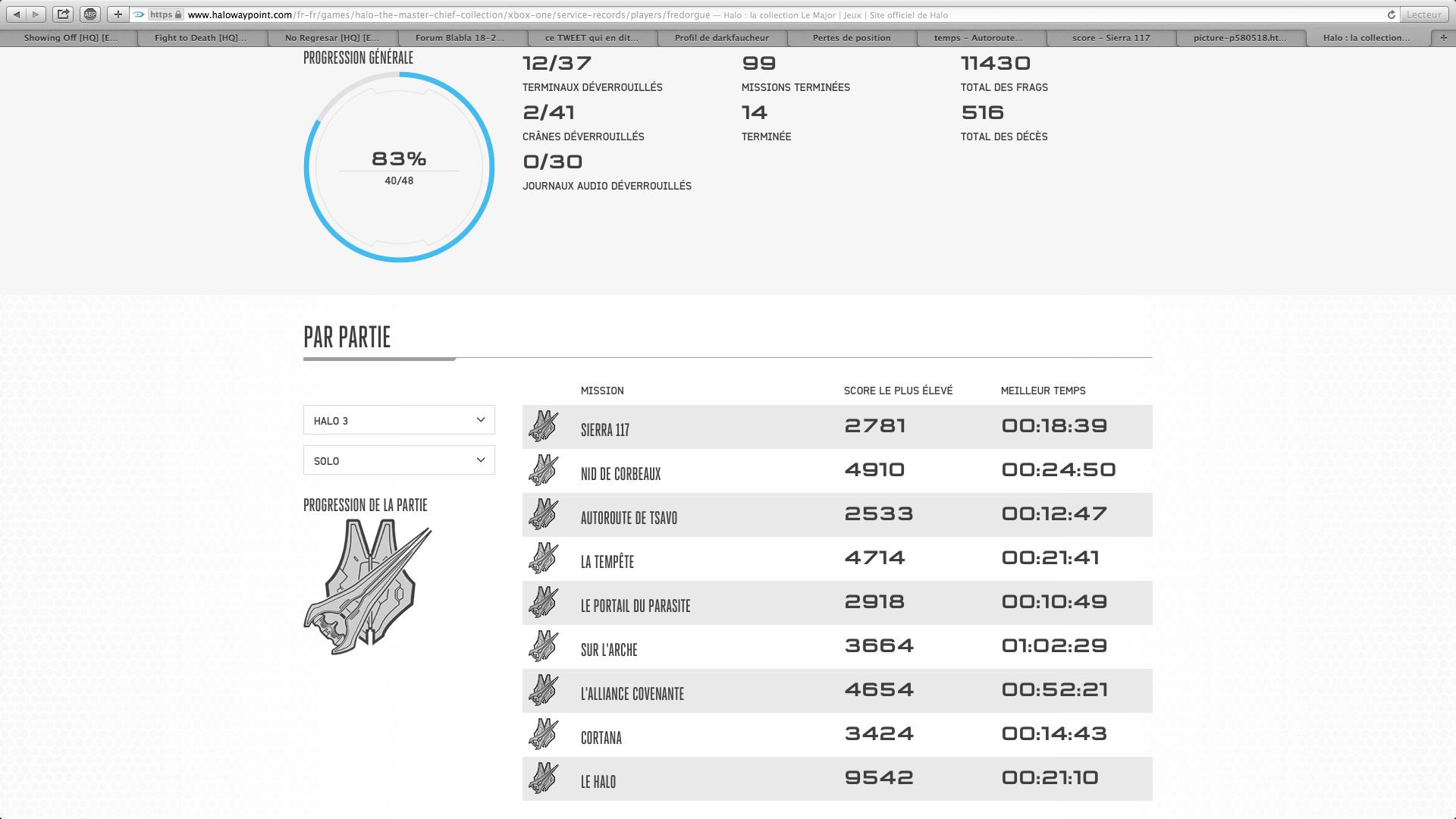Open new tab with plus at tab bar end
Image resolution: width=1456 pixels, height=819 pixels.
tap(1442, 37)
